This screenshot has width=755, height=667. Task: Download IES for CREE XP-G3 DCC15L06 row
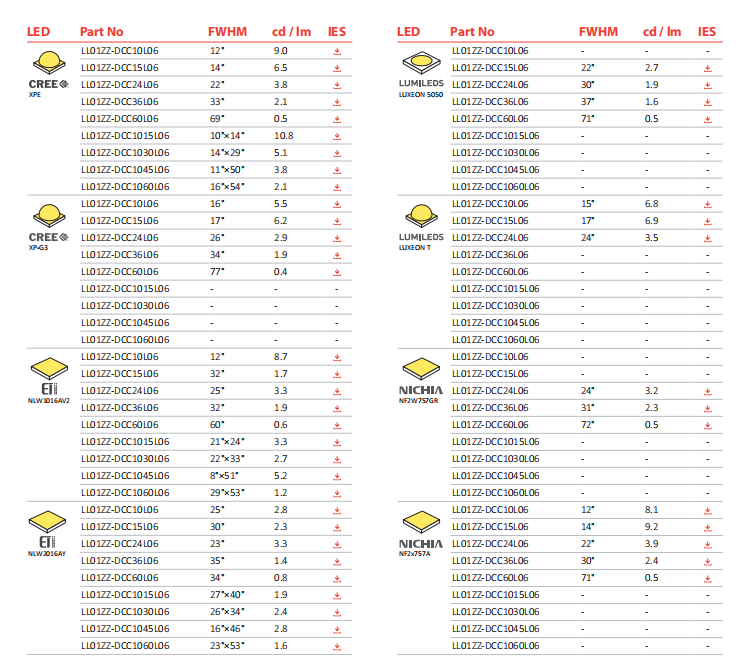click(337, 221)
